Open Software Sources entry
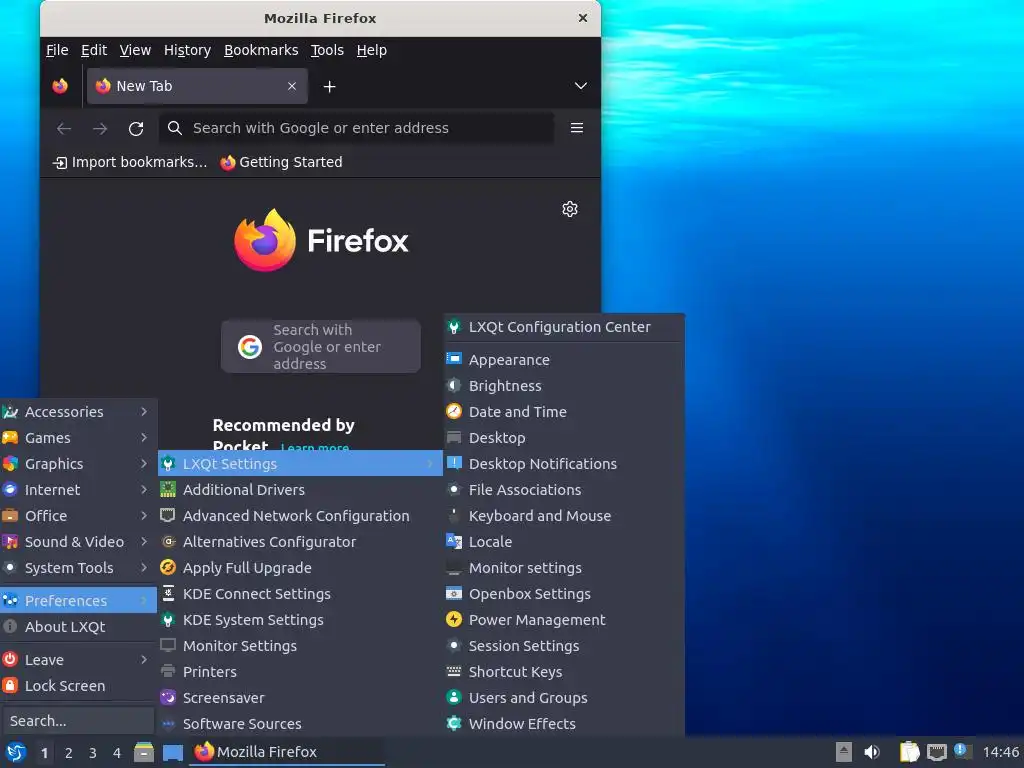Viewport: 1024px width, 768px height. pyautogui.click(x=300, y=724)
